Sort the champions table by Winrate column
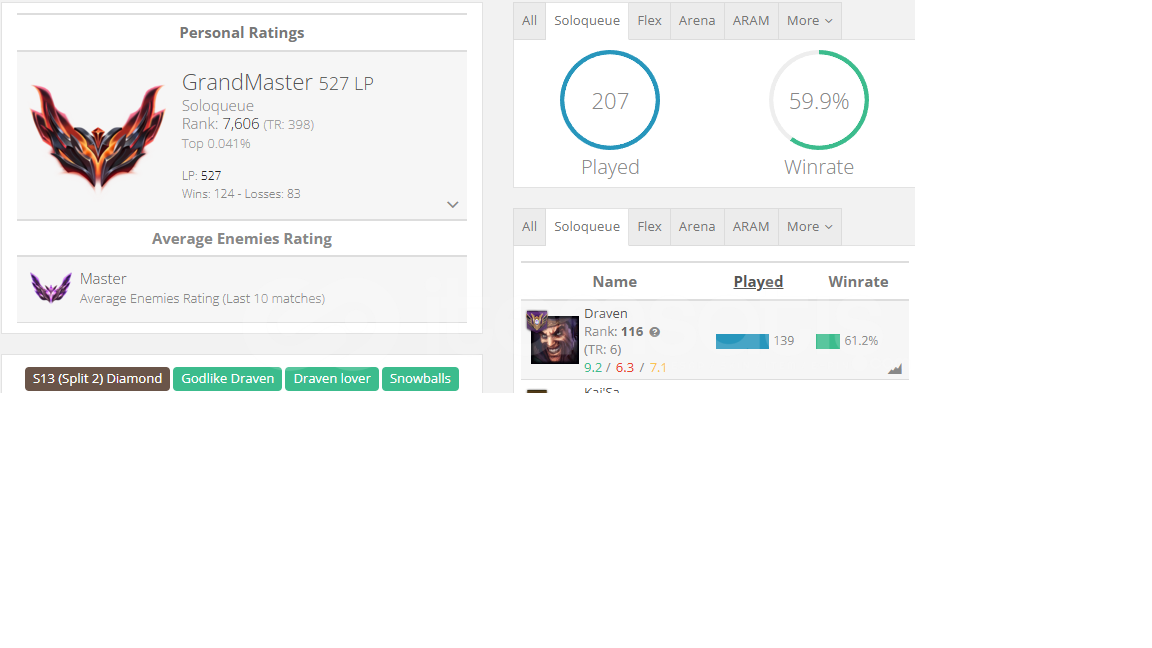1152x648 pixels. coord(858,281)
